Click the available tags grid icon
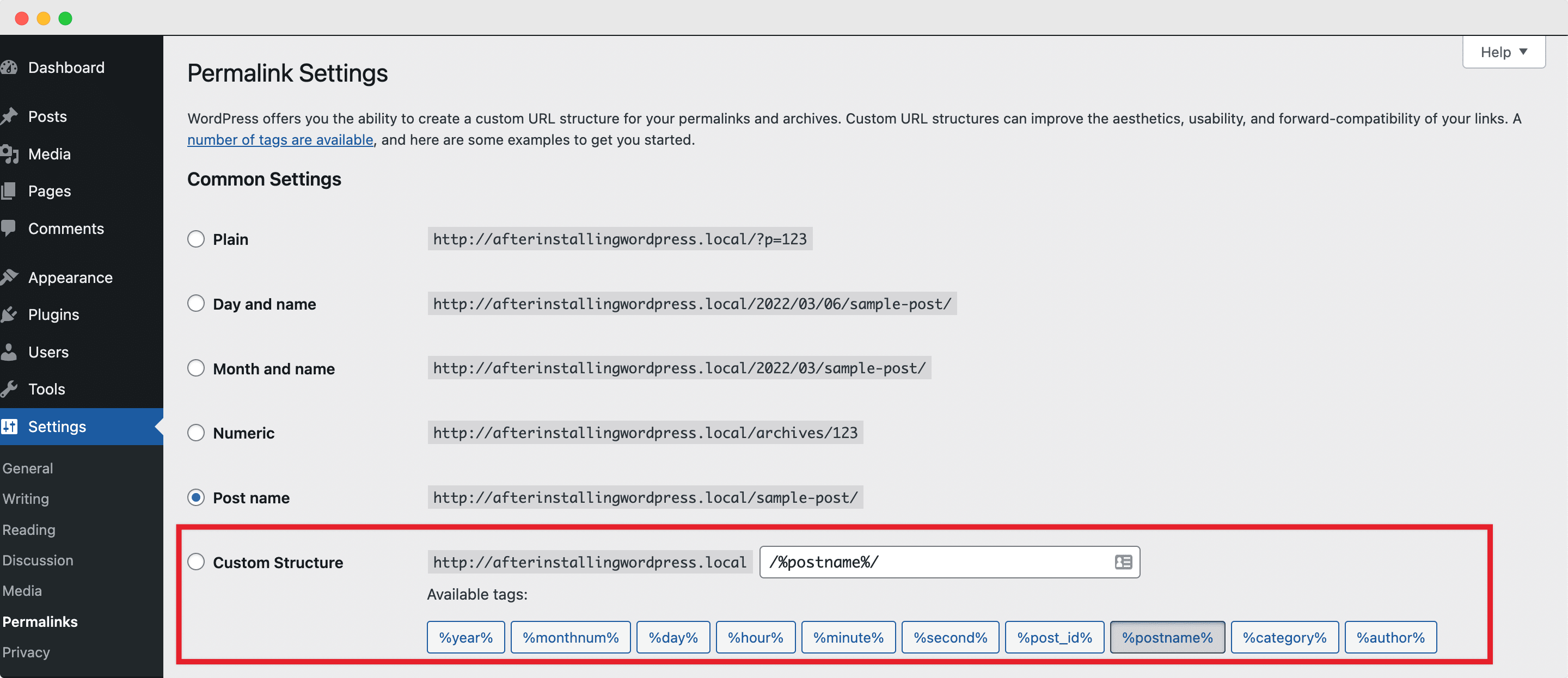This screenshot has width=1568, height=678. 1123,561
